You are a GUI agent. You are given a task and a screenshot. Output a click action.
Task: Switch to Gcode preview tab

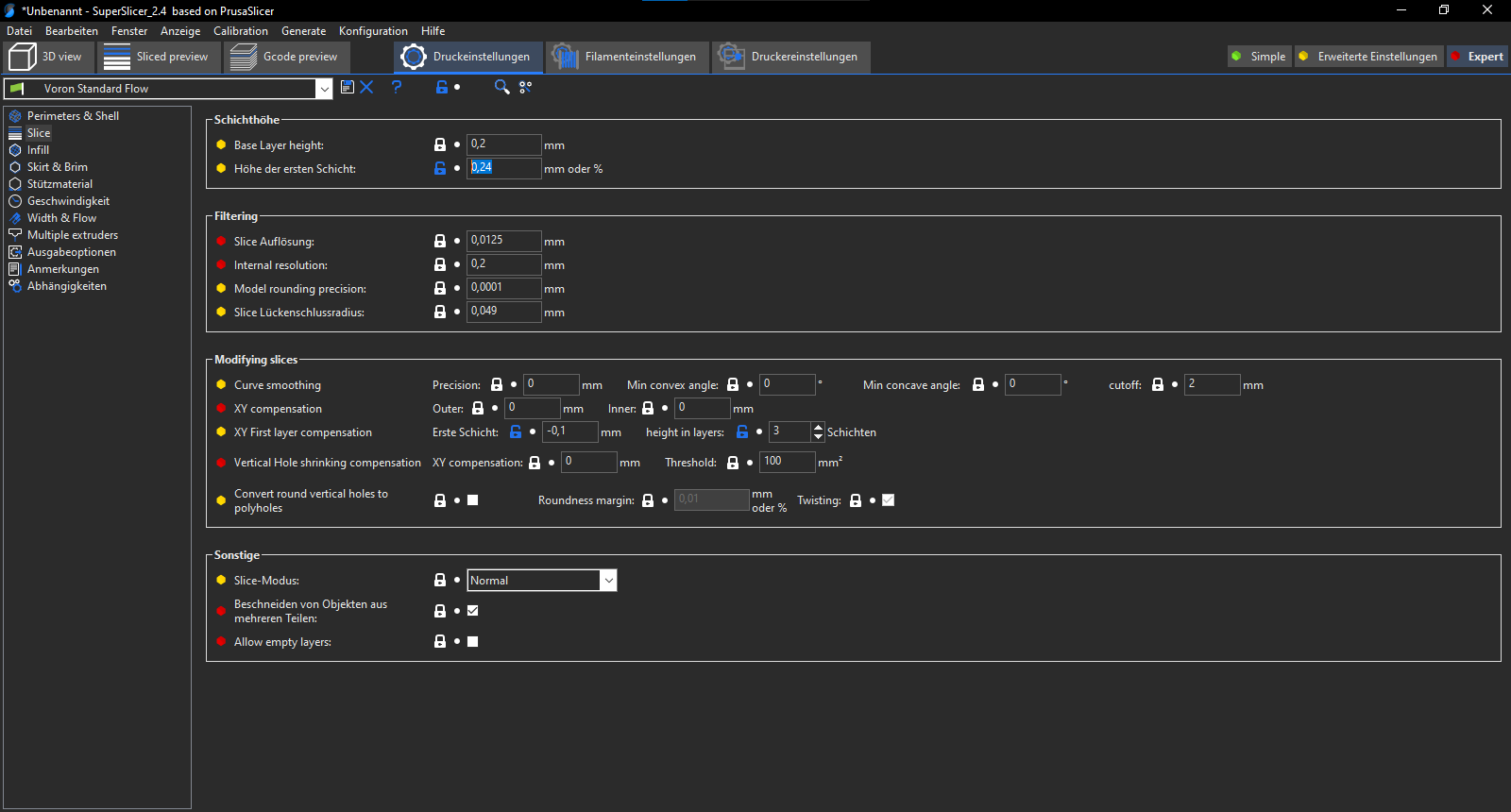point(286,57)
